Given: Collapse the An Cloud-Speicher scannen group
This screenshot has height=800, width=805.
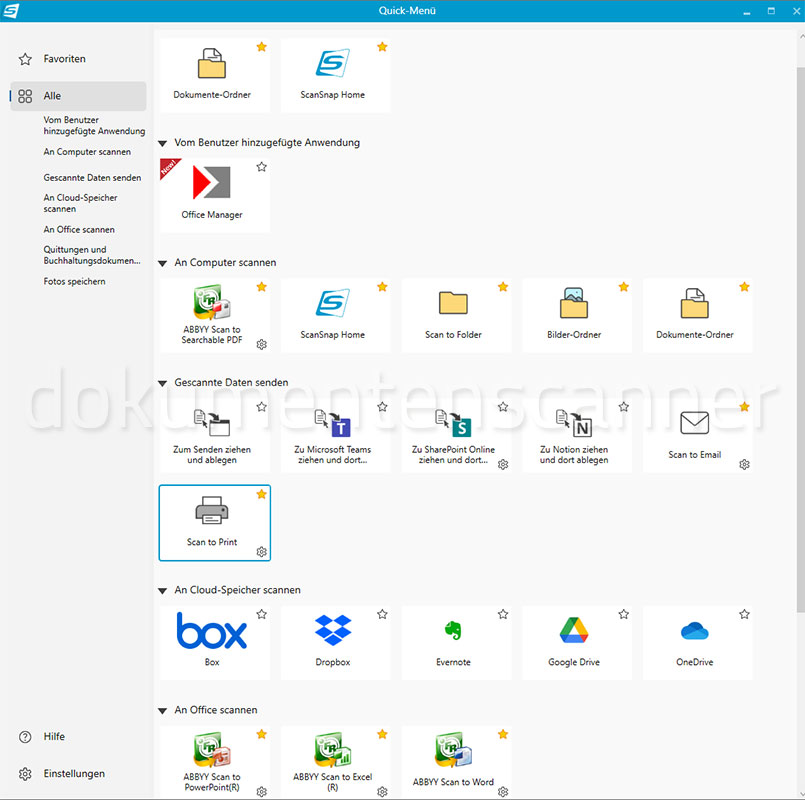Looking at the screenshot, I should (164, 591).
